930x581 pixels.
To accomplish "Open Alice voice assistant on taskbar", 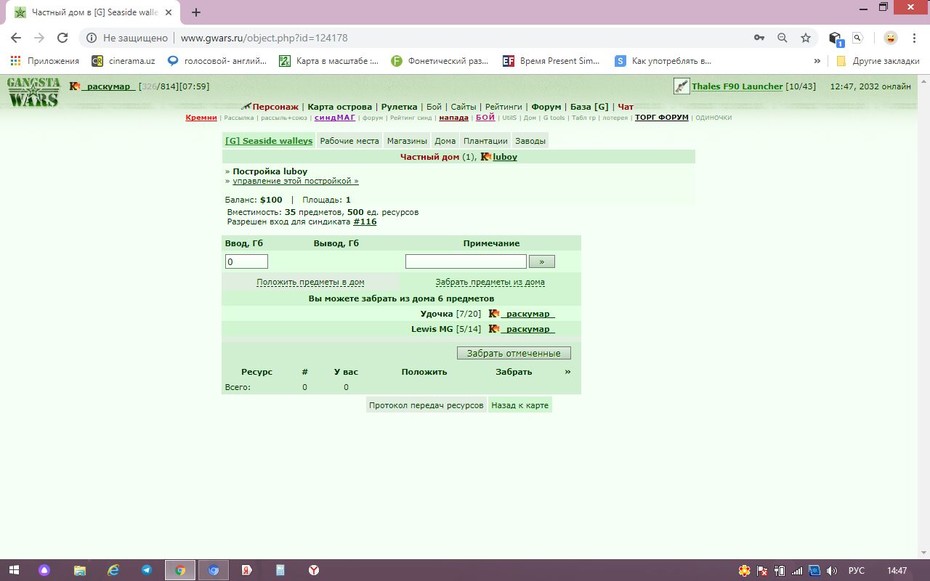I will tap(44, 570).
